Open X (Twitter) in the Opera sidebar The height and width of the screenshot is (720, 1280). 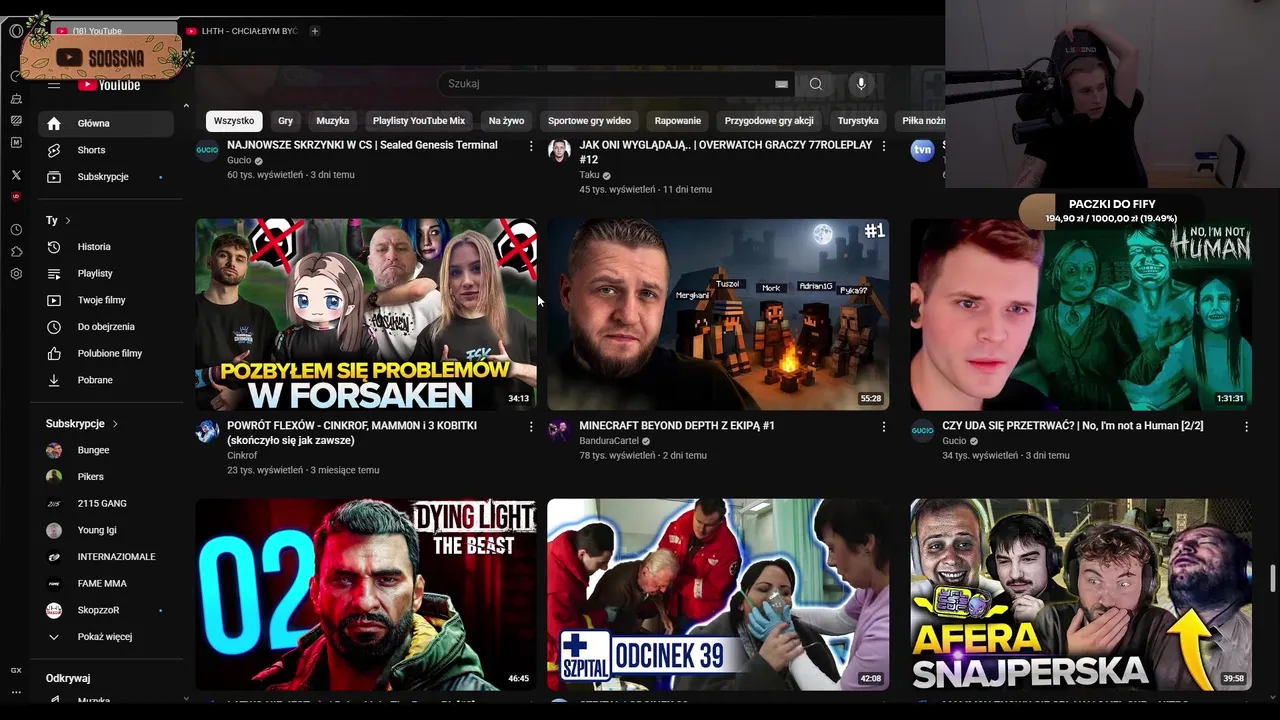point(16,175)
